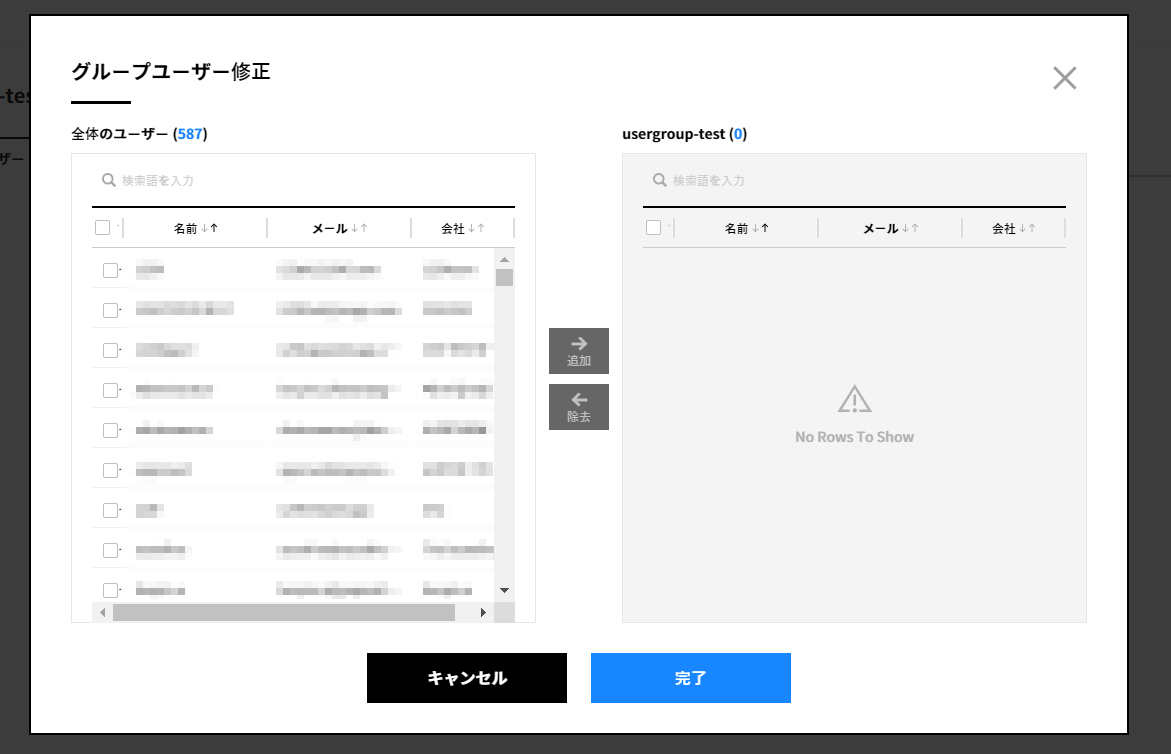Sort left table by メール column arrows
The height and width of the screenshot is (754, 1171).
pyautogui.click(x=359, y=228)
